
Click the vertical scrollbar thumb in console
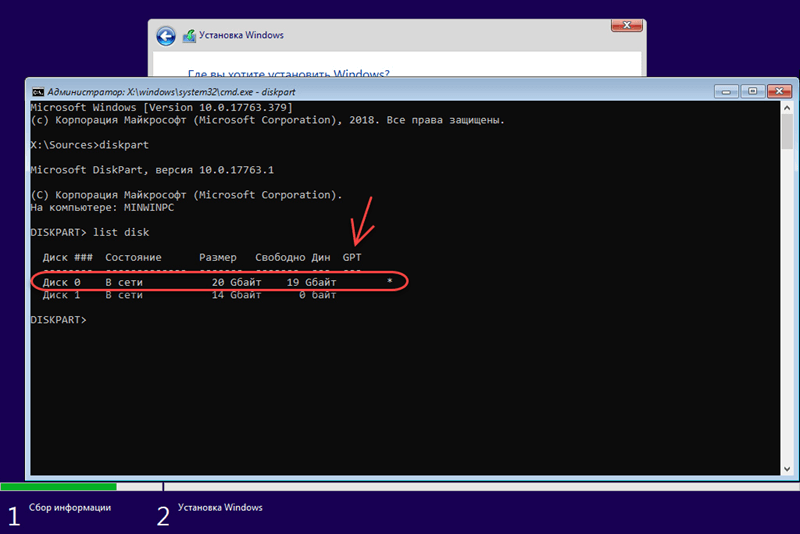[x=787, y=132]
